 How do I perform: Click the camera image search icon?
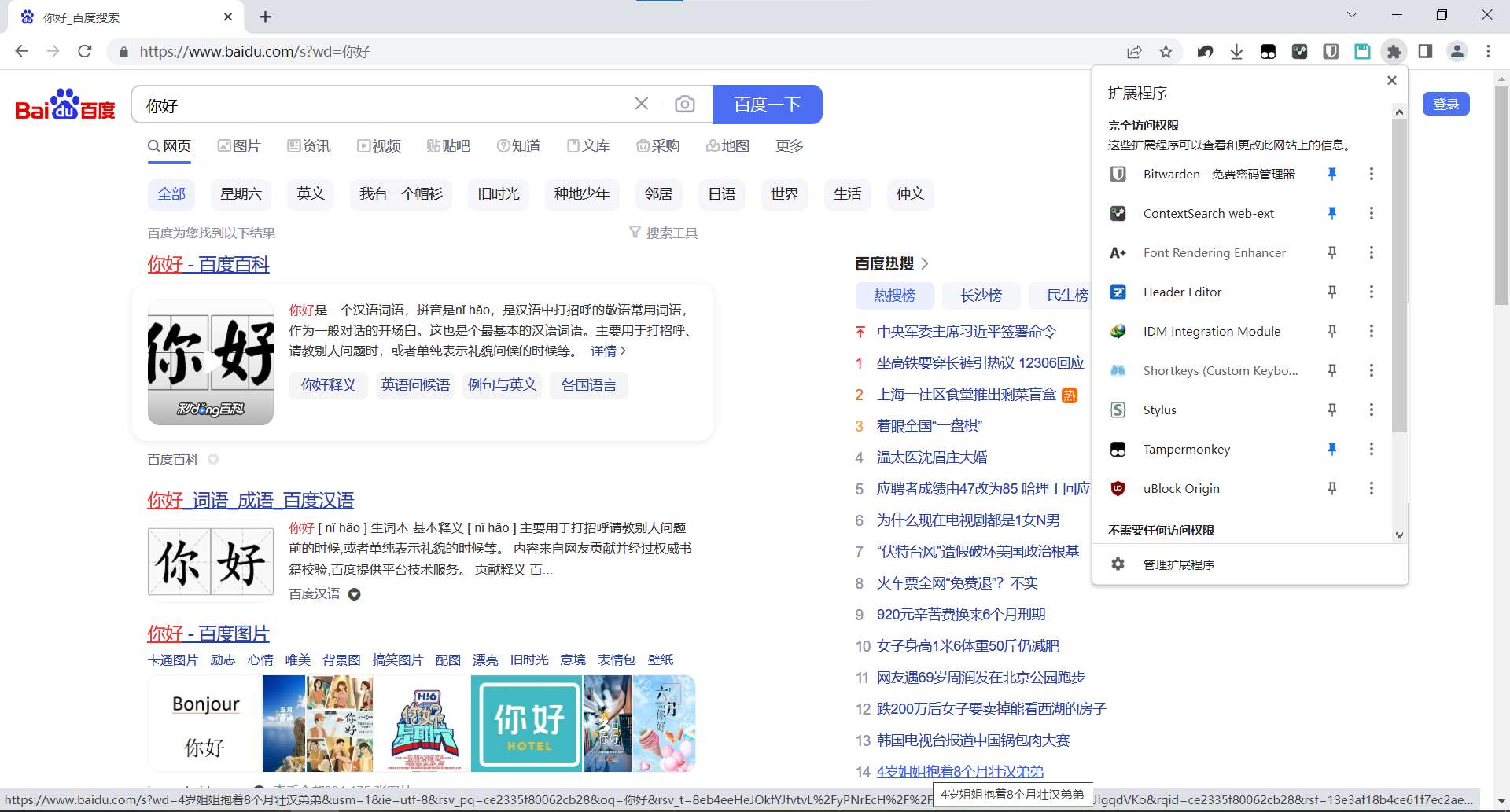pos(684,105)
